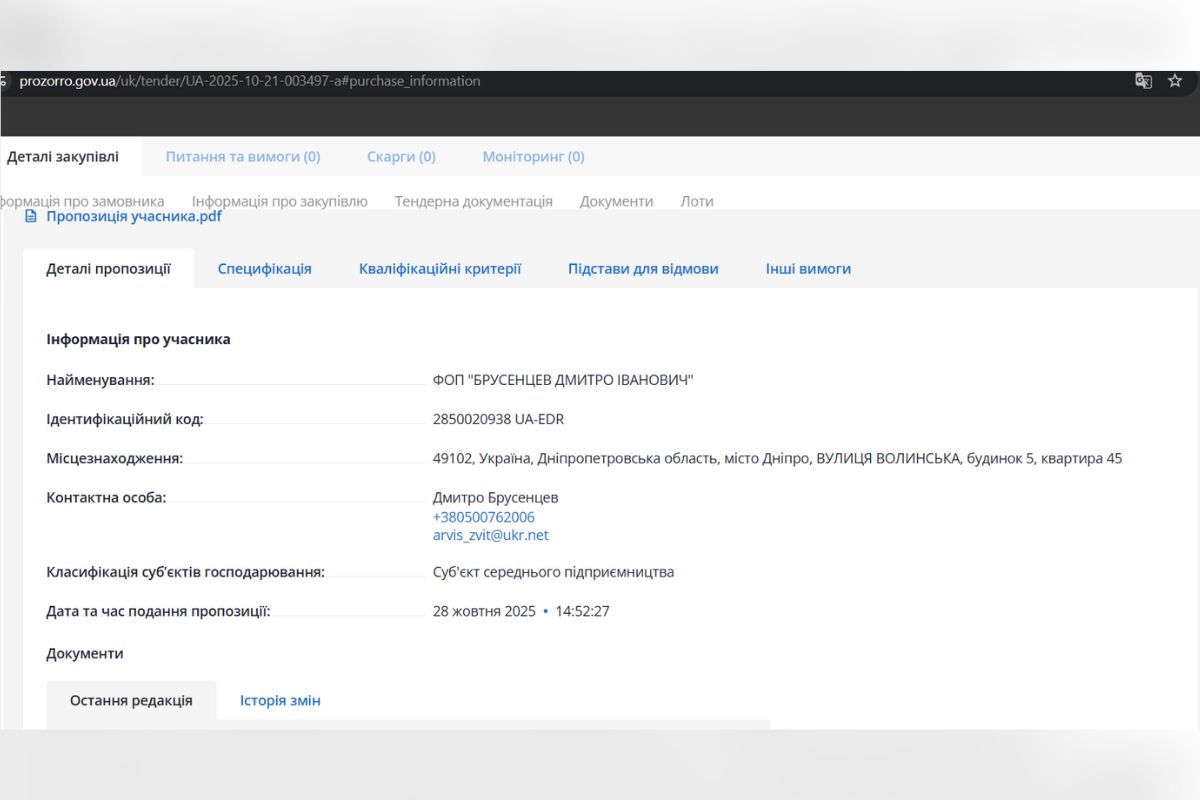Click the PDF file icon beside Пропозиція учасника
Viewport: 1200px width, 800px height.
31,216
